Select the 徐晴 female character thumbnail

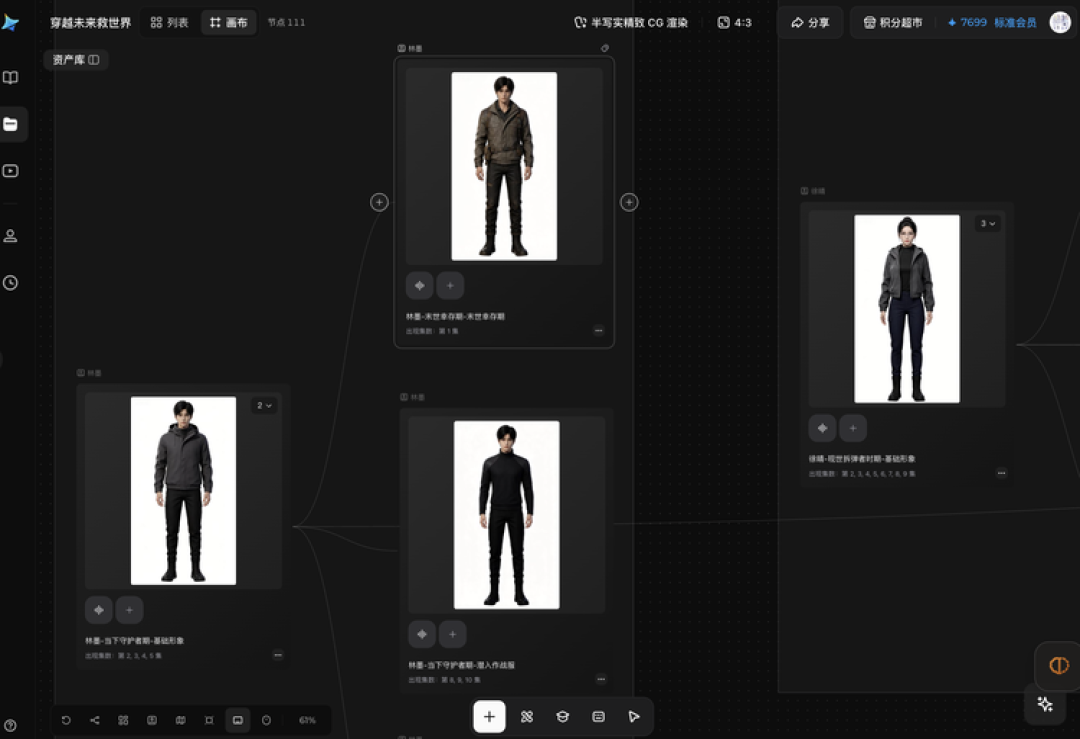[907, 309]
